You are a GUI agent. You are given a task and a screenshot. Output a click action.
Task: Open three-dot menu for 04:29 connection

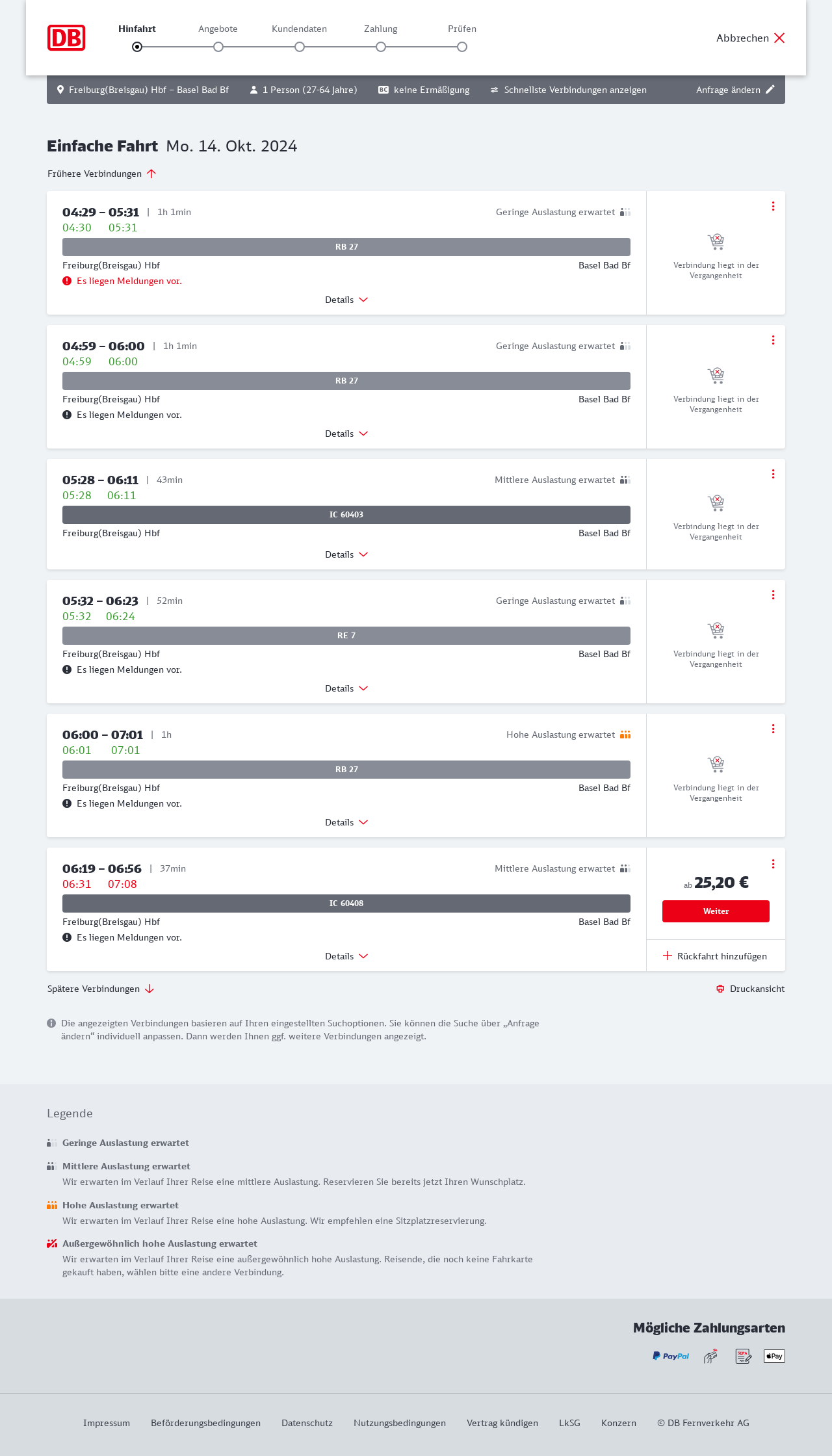(773, 206)
